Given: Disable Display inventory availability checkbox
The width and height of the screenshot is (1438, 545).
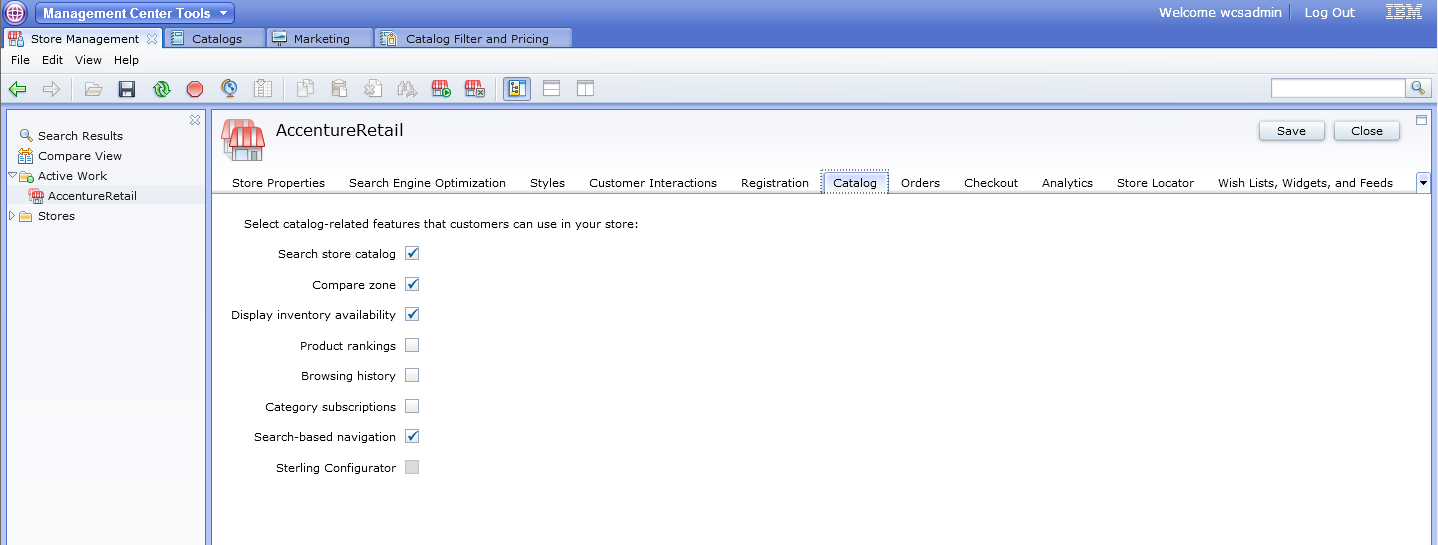Looking at the screenshot, I should click(x=412, y=314).
